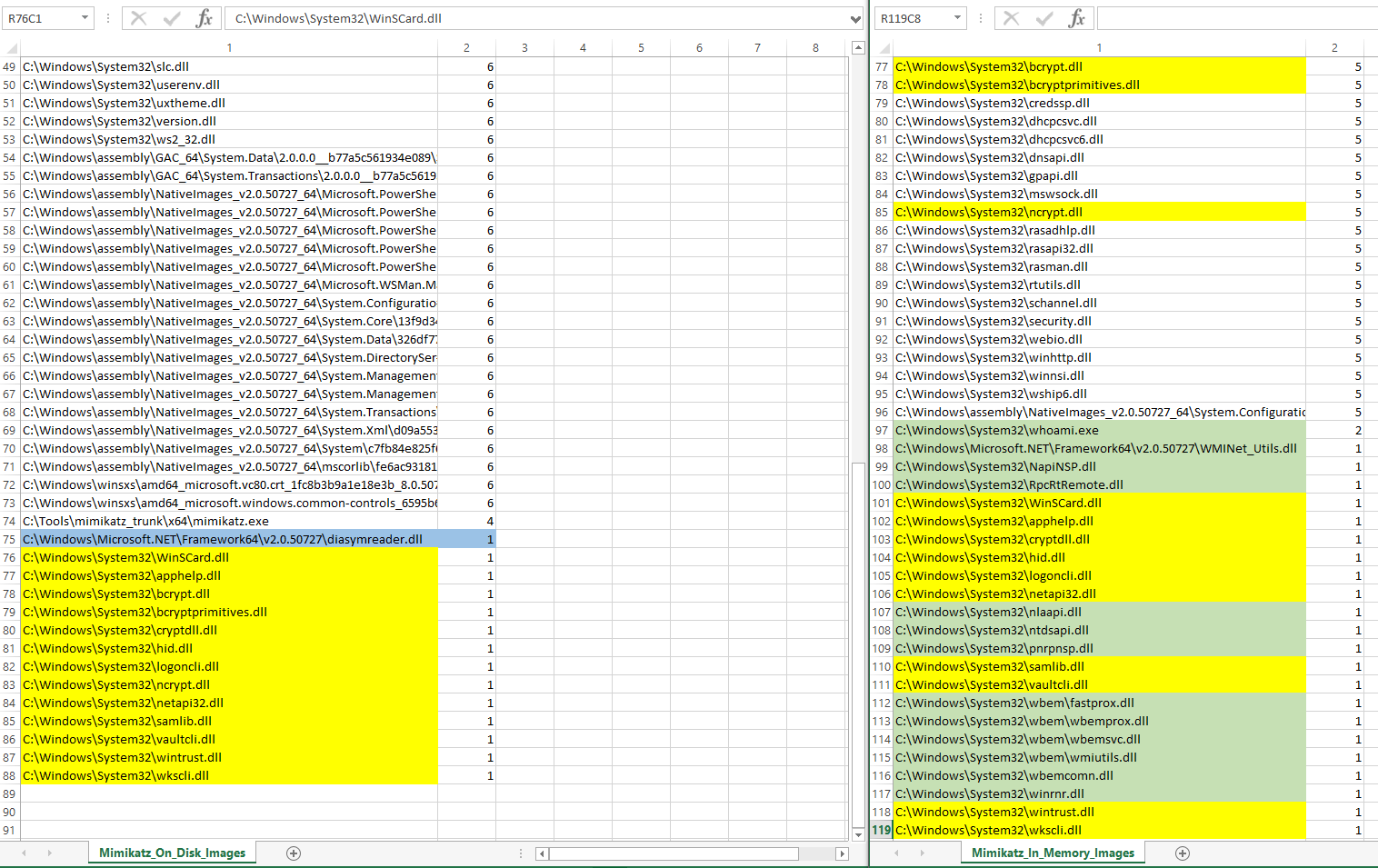Click previous sheet arrow in left window
Image resolution: width=1378 pixels, height=868 pixels.
click(24, 853)
